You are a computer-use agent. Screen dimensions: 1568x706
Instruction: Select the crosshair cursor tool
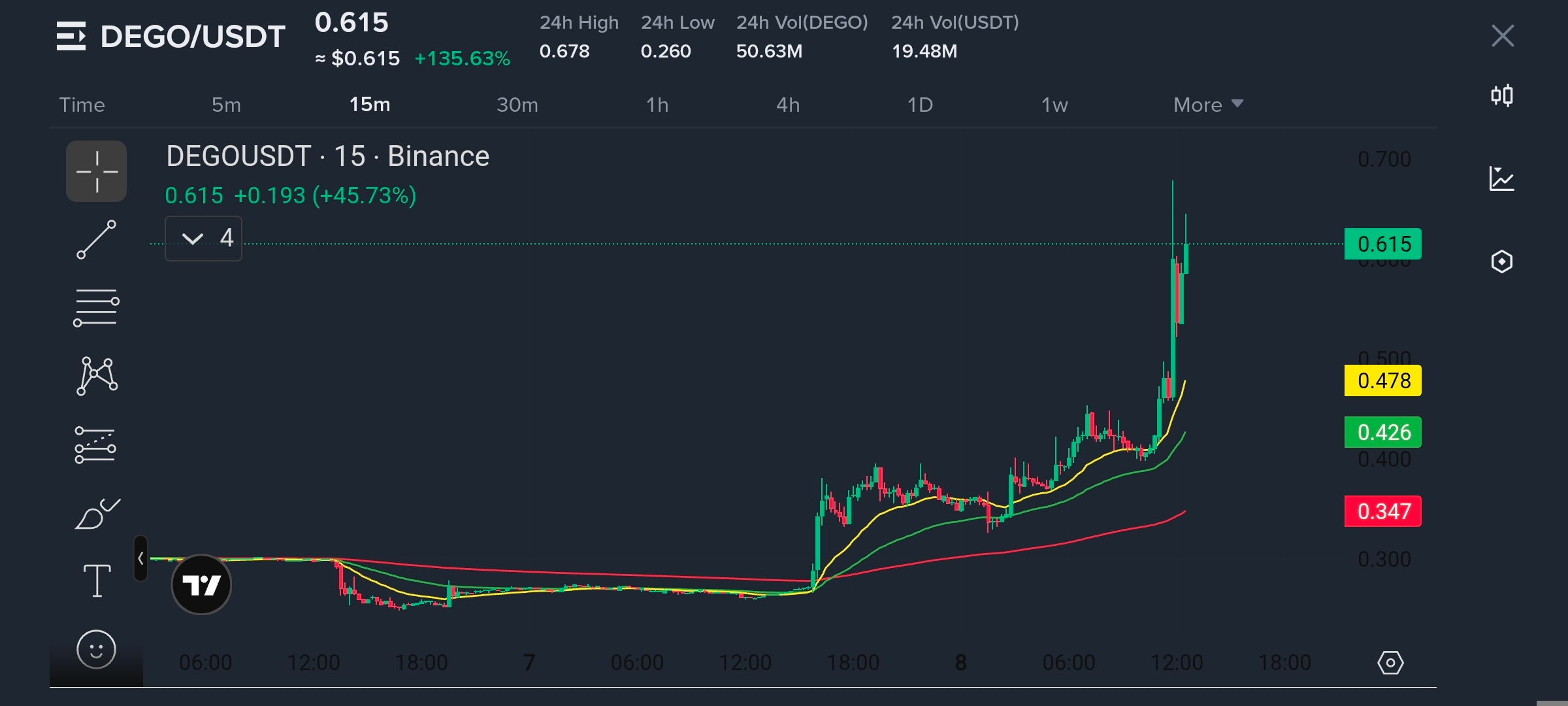click(x=96, y=171)
